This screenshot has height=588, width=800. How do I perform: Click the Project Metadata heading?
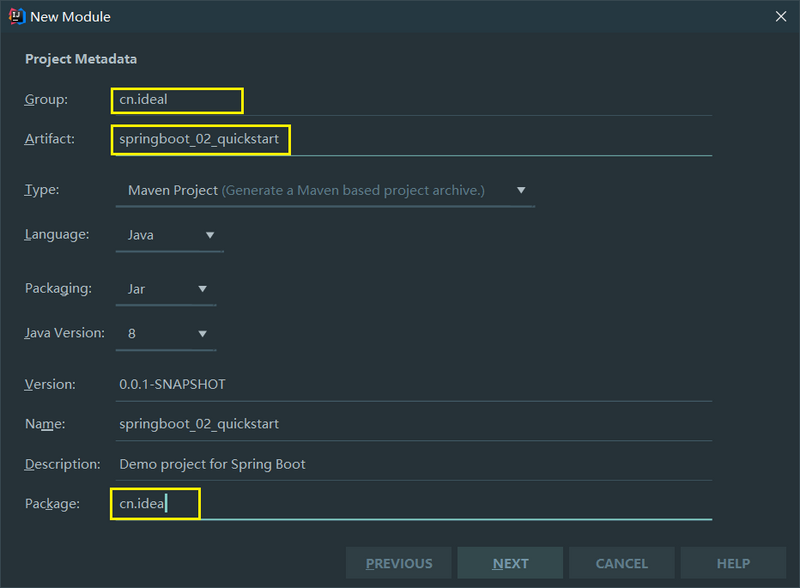click(81, 59)
